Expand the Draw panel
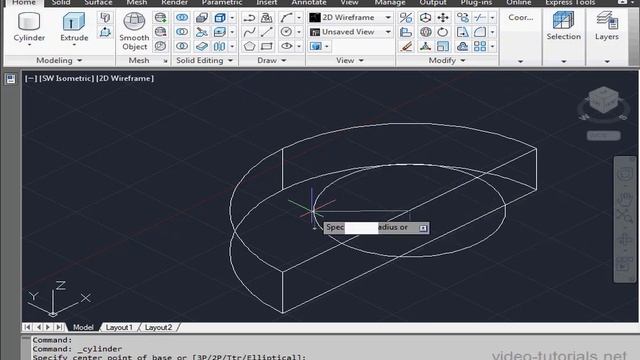 coord(271,60)
